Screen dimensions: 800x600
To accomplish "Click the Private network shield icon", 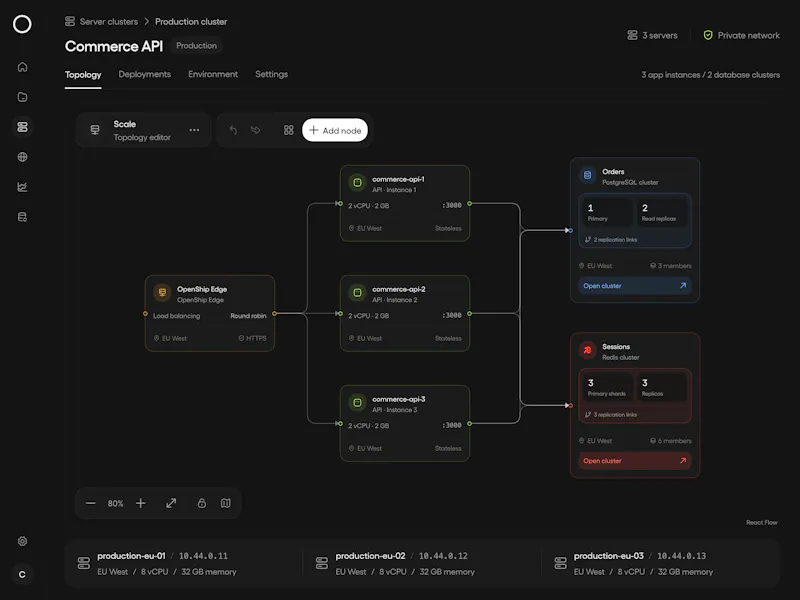I will (x=708, y=35).
